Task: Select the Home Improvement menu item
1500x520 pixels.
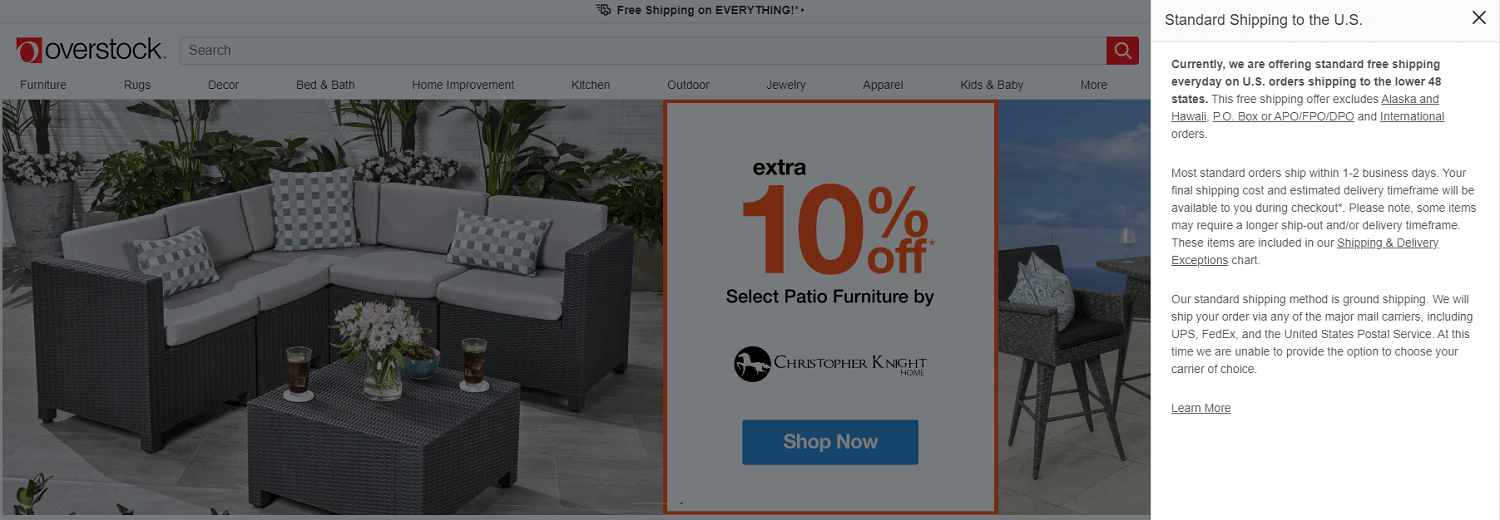Action: coord(463,85)
